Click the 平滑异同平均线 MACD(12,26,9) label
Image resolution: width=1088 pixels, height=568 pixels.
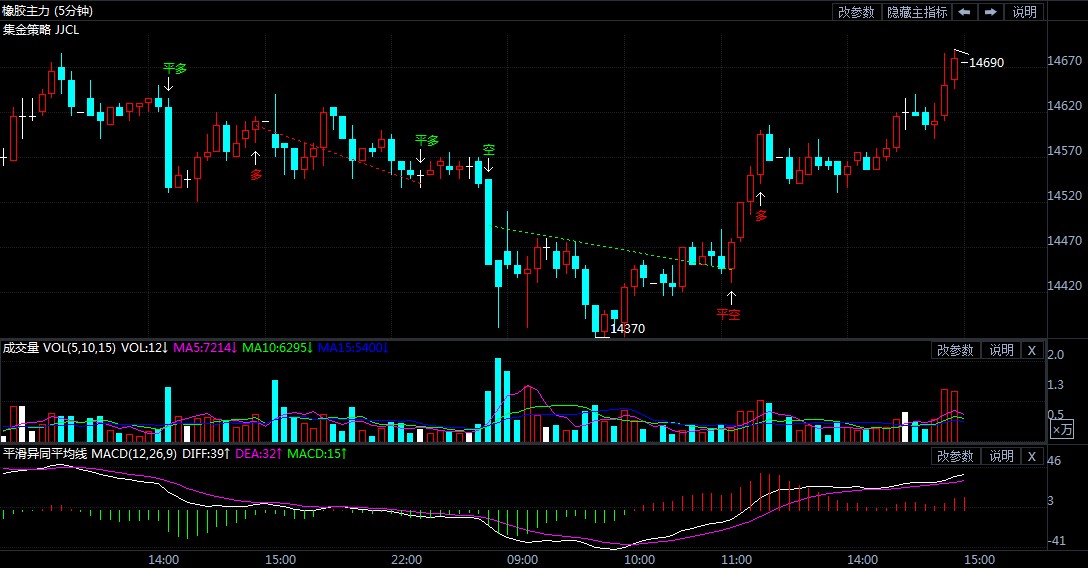tap(90, 454)
